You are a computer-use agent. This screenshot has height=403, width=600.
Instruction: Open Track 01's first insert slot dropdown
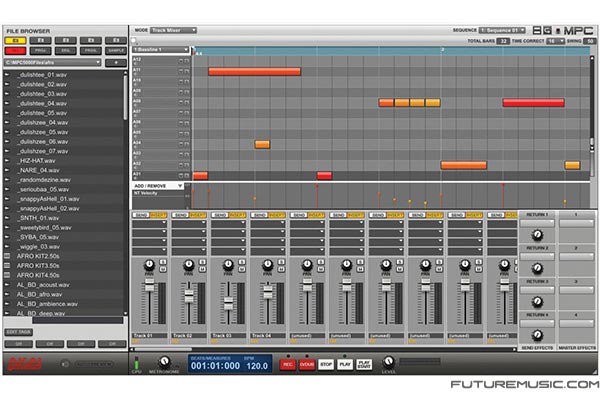149,222
